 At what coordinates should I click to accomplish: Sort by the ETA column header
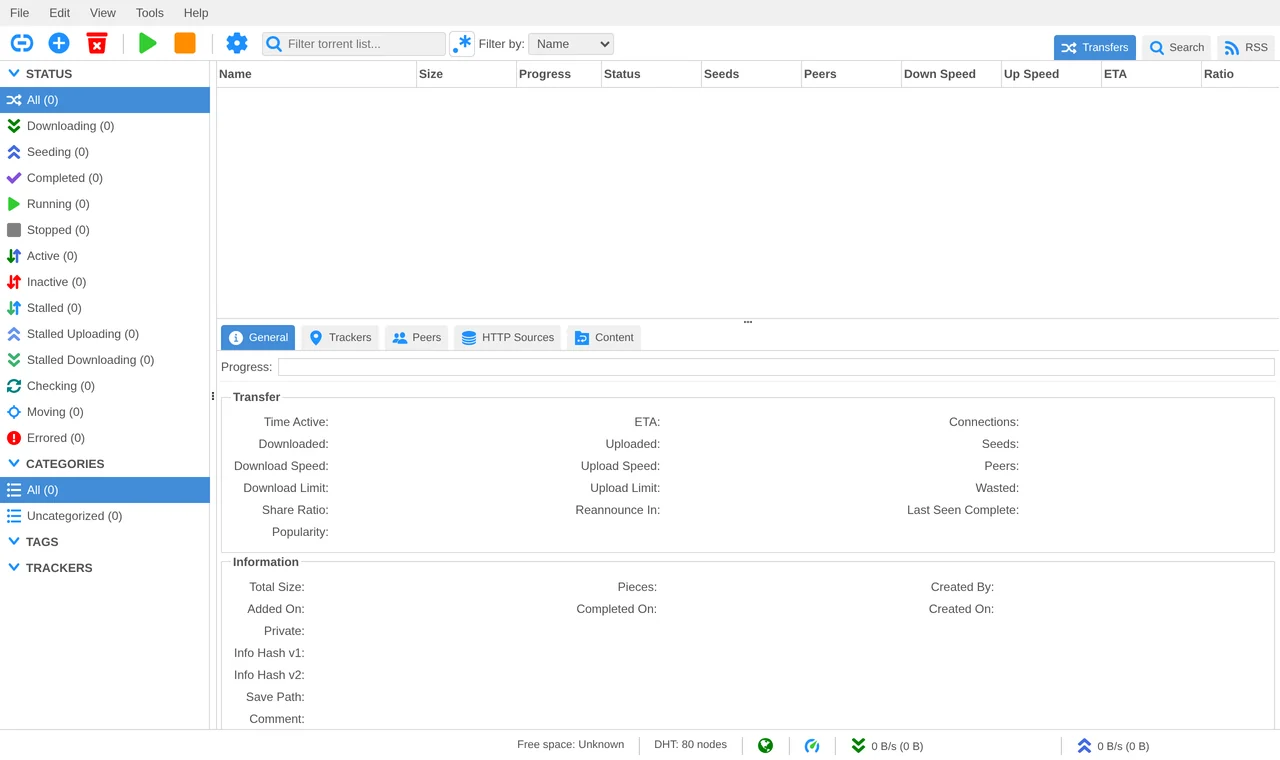pyautogui.click(x=1151, y=74)
